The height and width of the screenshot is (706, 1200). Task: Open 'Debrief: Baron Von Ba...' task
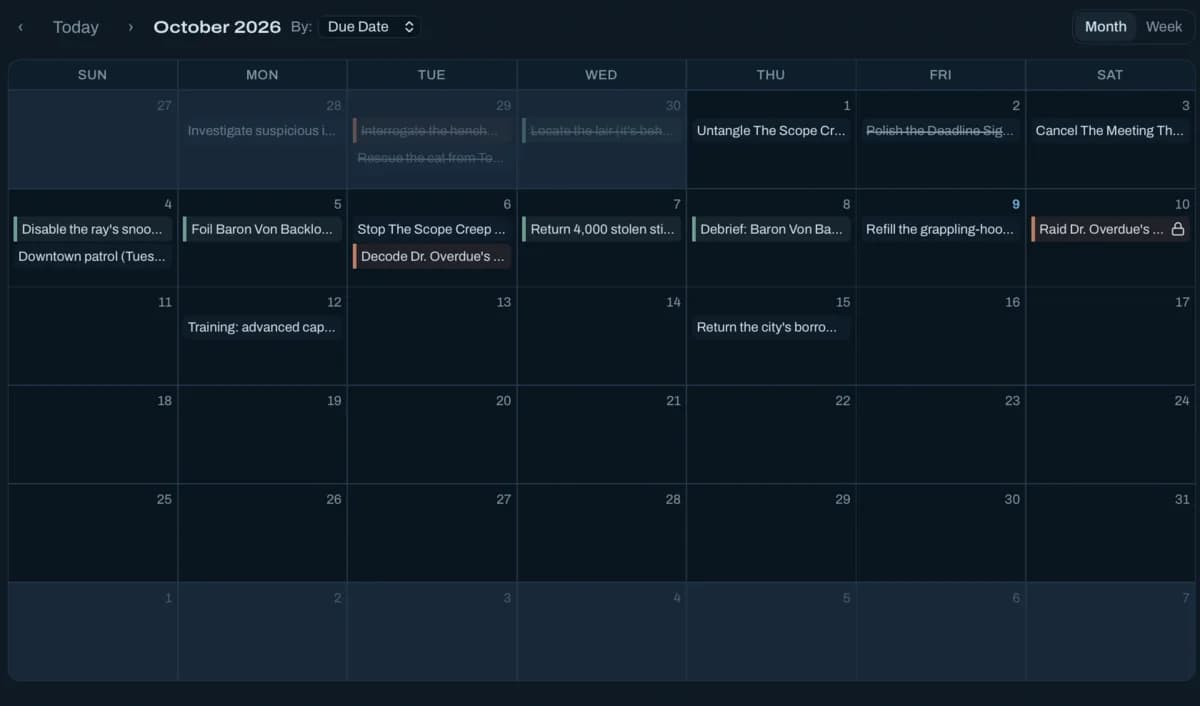tap(771, 229)
